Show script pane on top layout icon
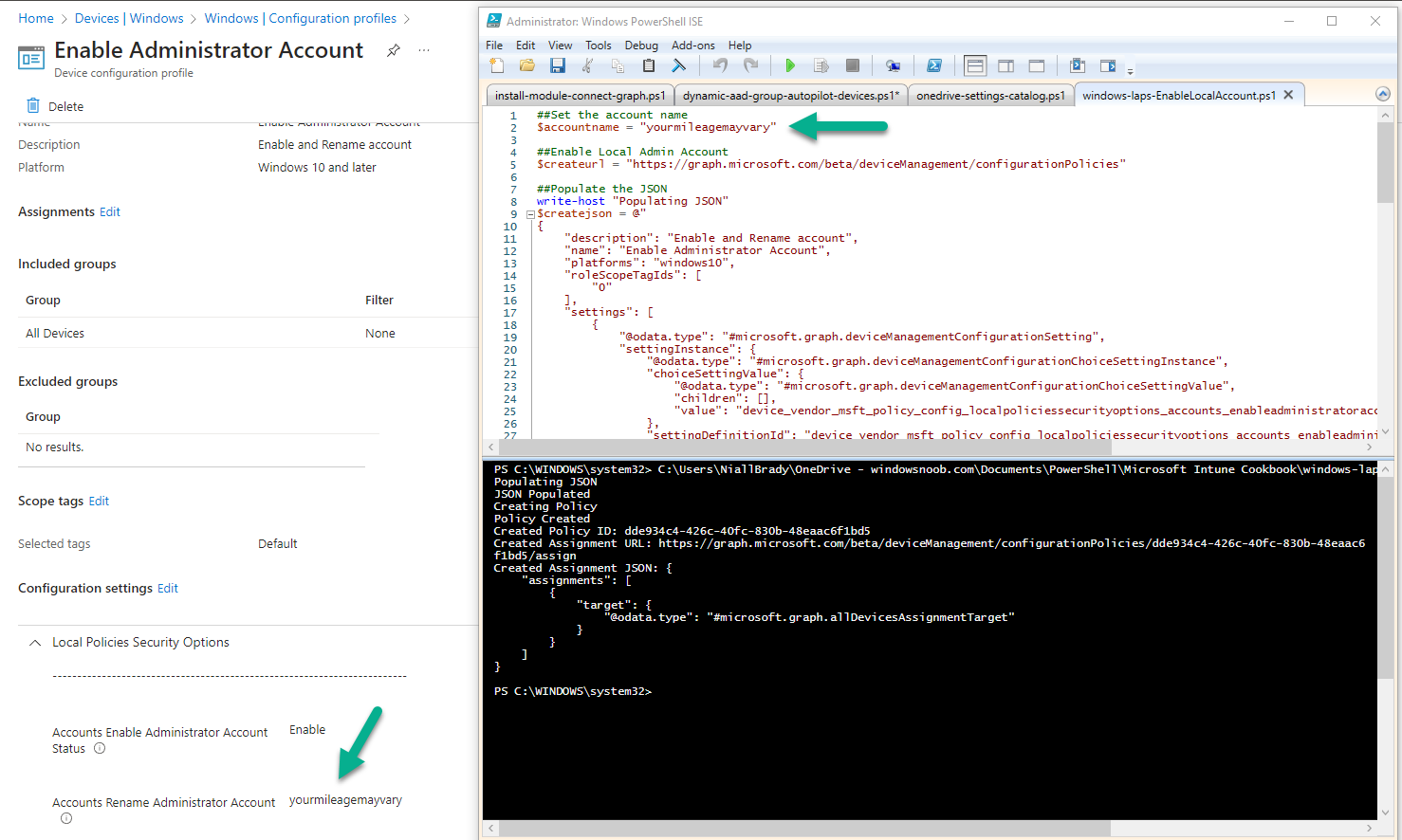The width and height of the screenshot is (1402, 840). (x=975, y=65)
